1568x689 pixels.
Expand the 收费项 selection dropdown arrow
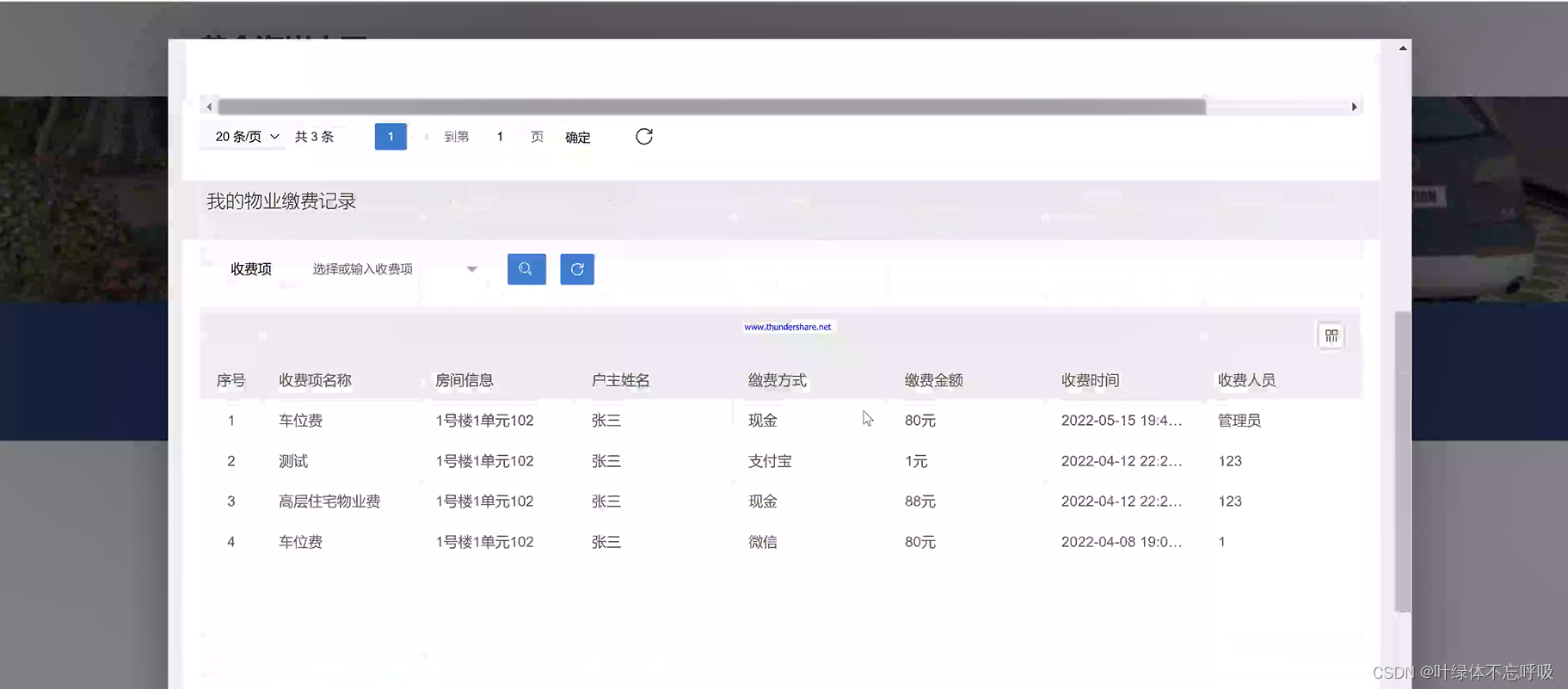tap(471, 269)
